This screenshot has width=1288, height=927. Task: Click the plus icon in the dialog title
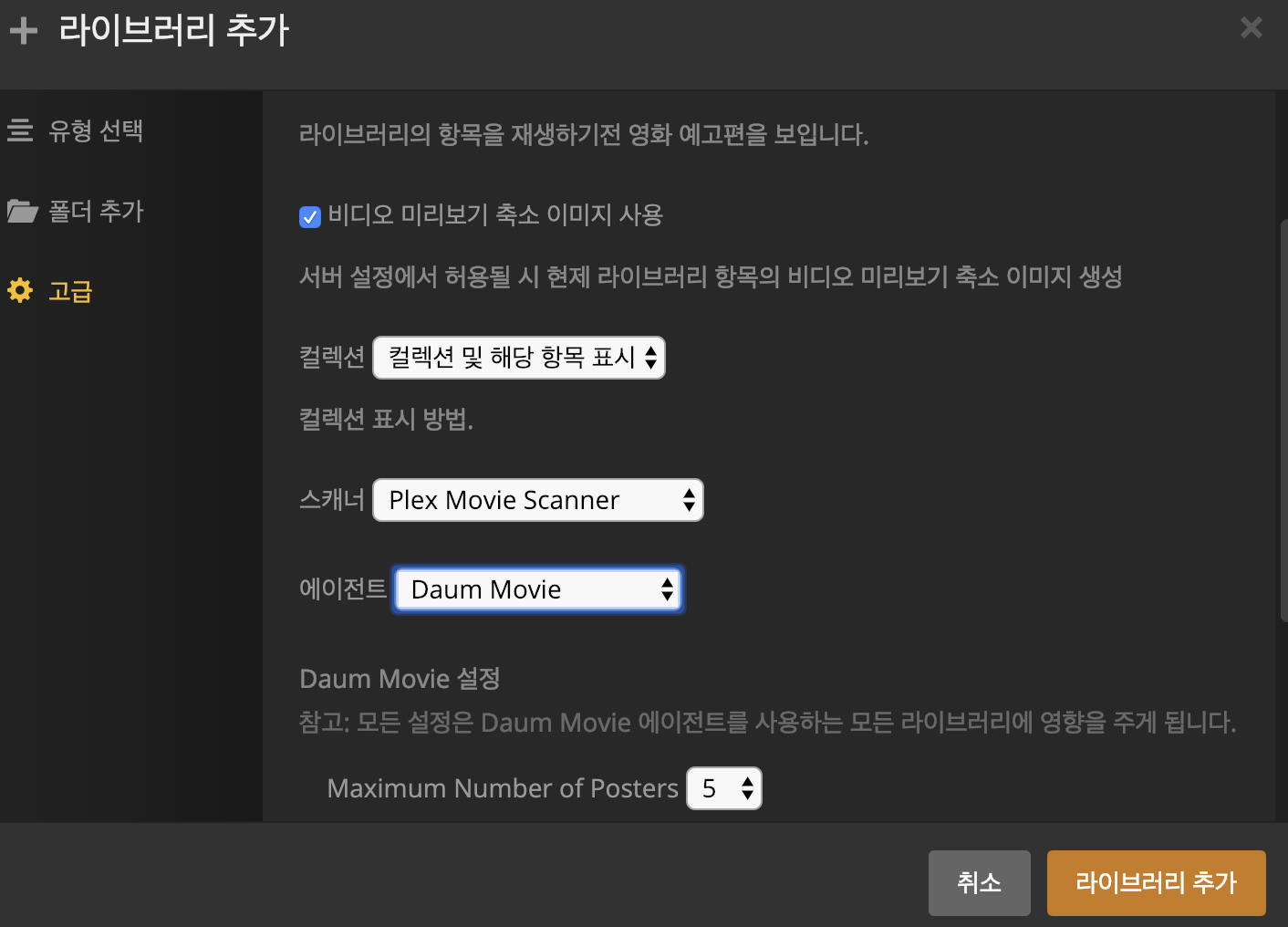[x=24, y=31]
